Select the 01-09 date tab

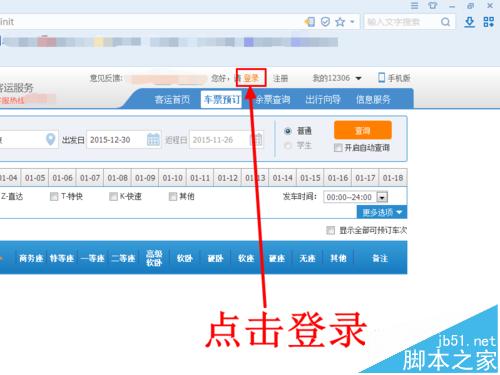(145, 178)
